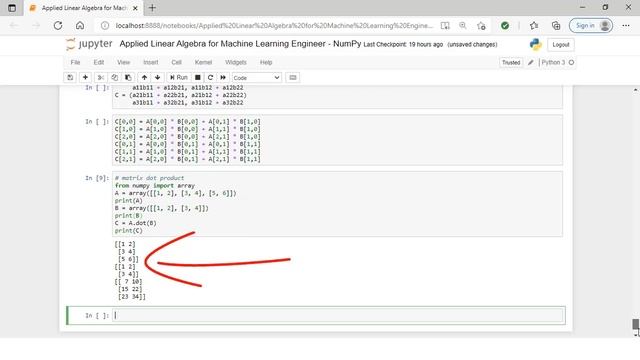Move the selected cell up

(x=144, y=78)
